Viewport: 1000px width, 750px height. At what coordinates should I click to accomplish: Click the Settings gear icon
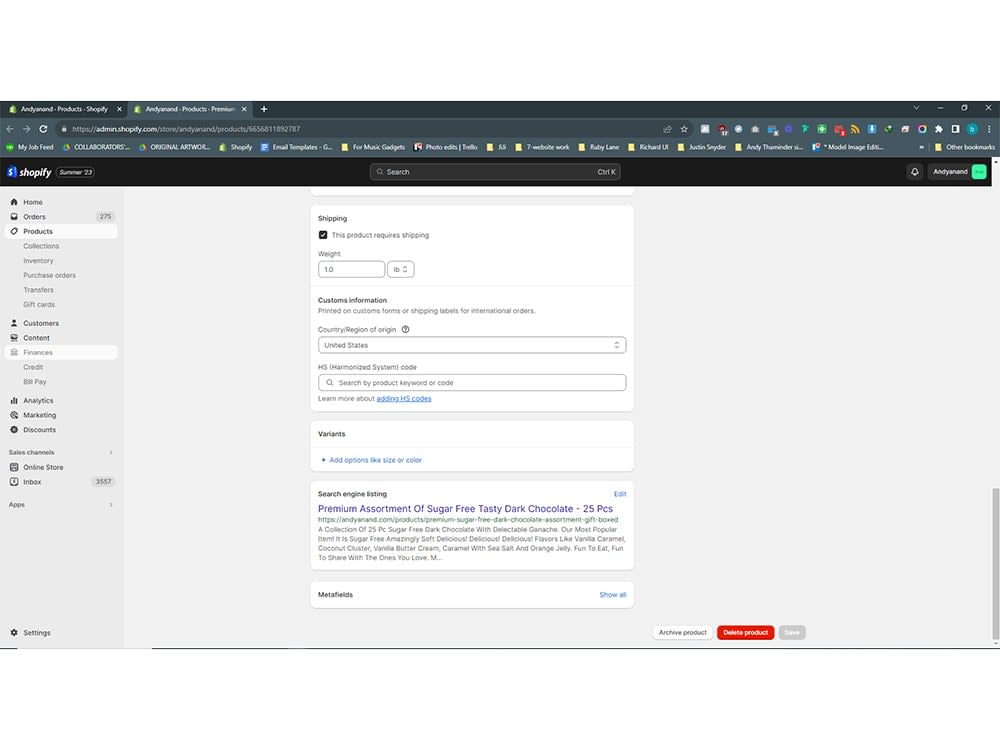14,633
